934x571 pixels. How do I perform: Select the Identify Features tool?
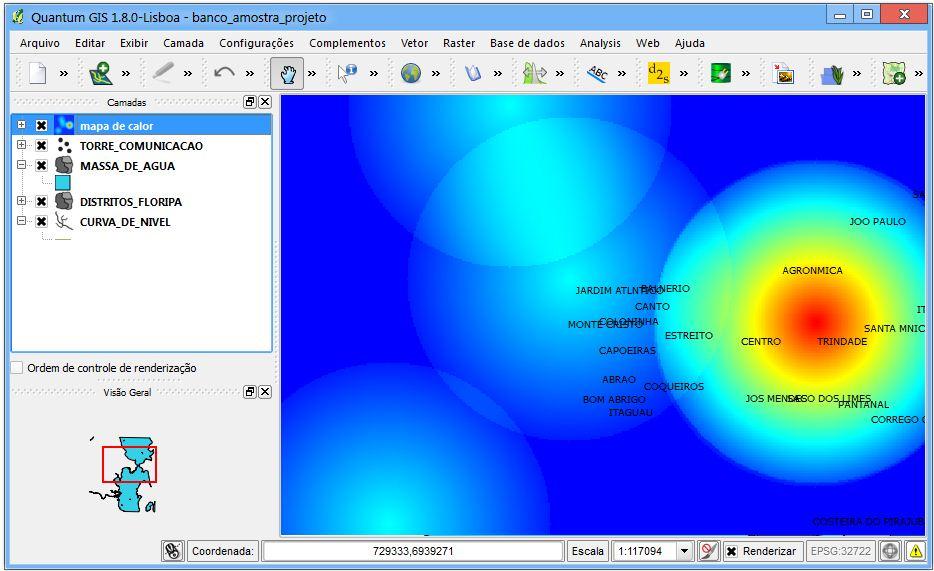[347, 73]
